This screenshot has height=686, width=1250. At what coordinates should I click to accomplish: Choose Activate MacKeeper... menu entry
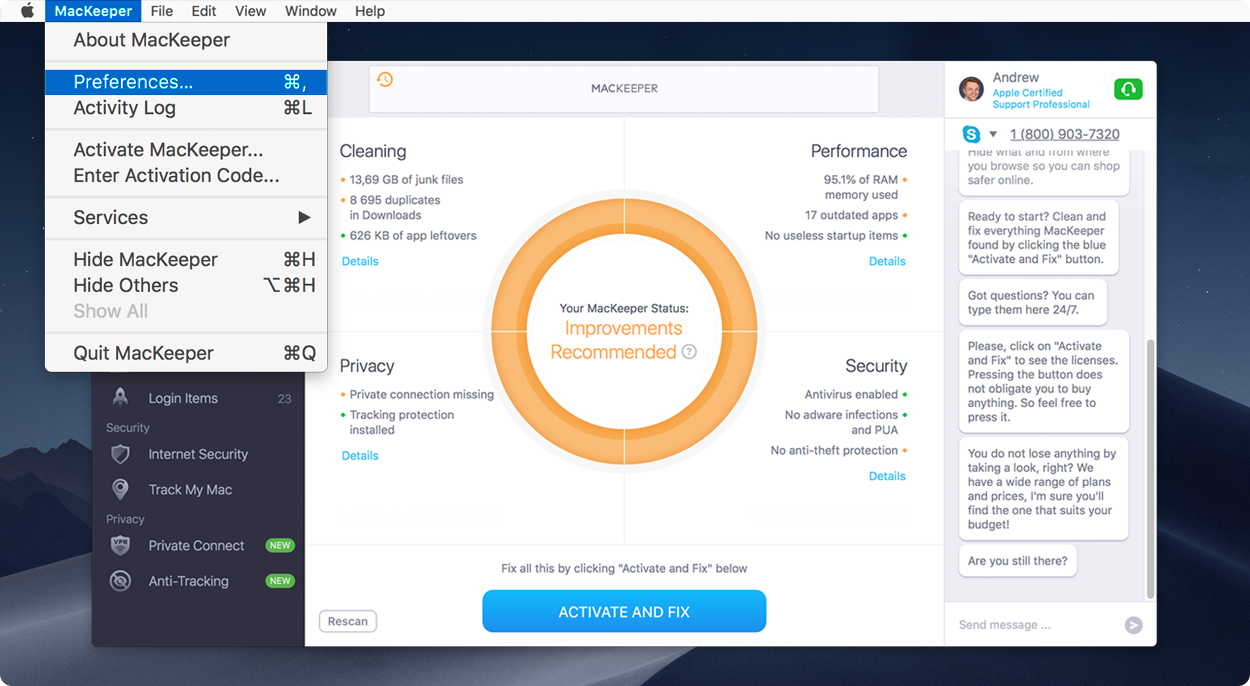pos(186,150)
